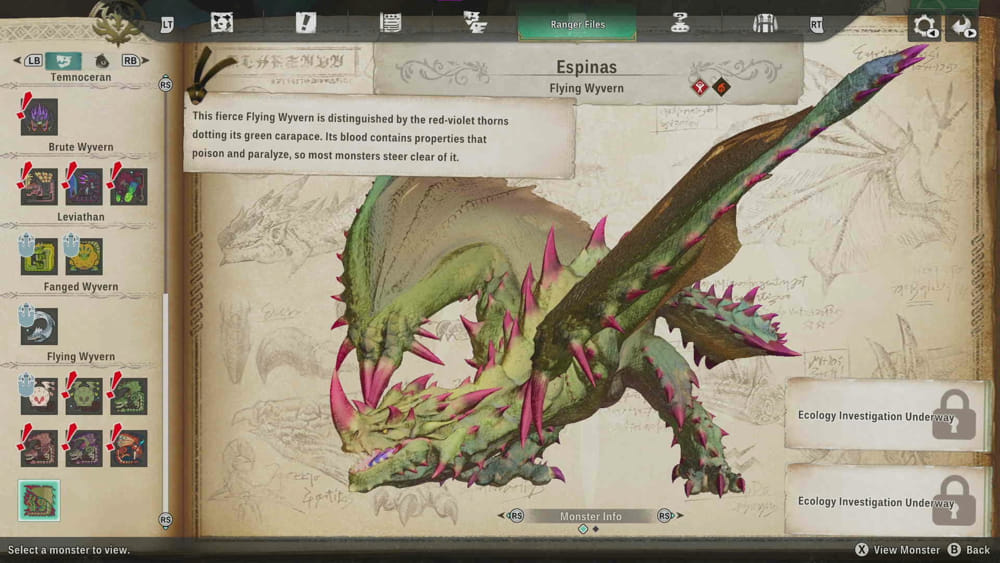The image size is (1000, 563).
Task: Select the highlighted monster list category toggle
Action: [63, 61]
